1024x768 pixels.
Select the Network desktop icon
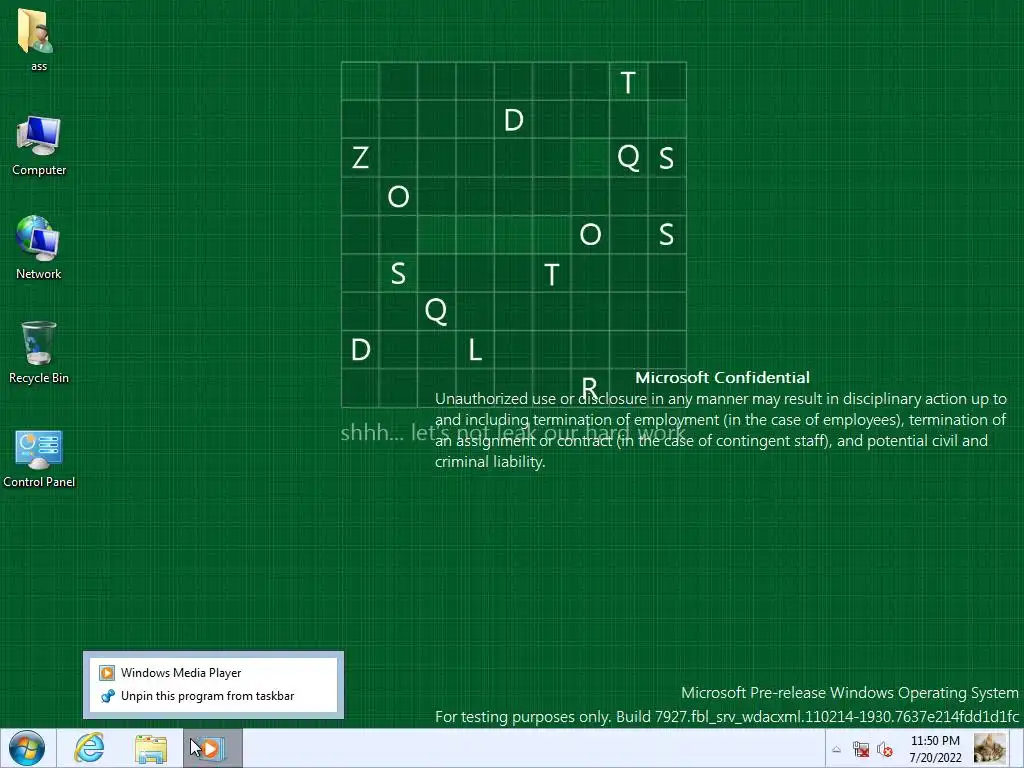click(39, 248)
